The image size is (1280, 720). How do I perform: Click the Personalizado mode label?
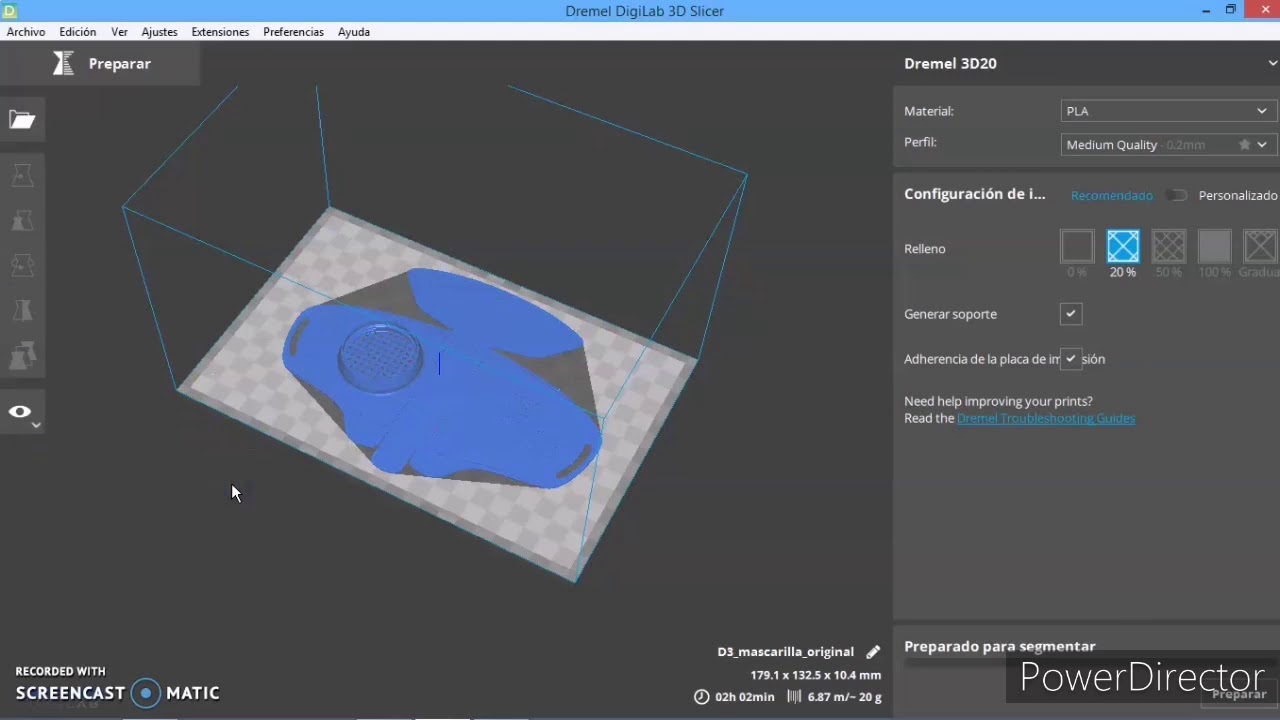1238,196
